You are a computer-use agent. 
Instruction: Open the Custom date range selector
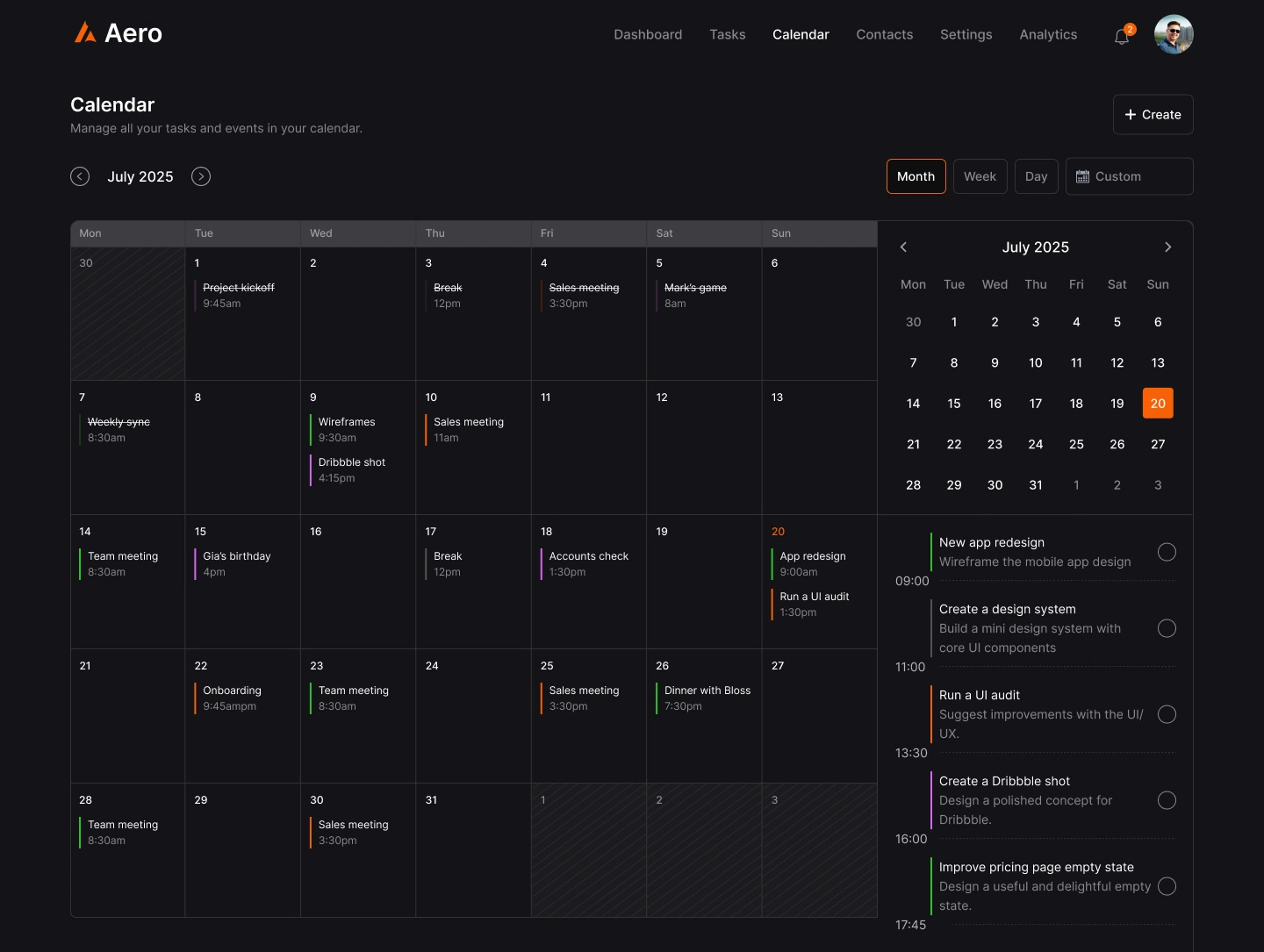(x=1129, y=176)
